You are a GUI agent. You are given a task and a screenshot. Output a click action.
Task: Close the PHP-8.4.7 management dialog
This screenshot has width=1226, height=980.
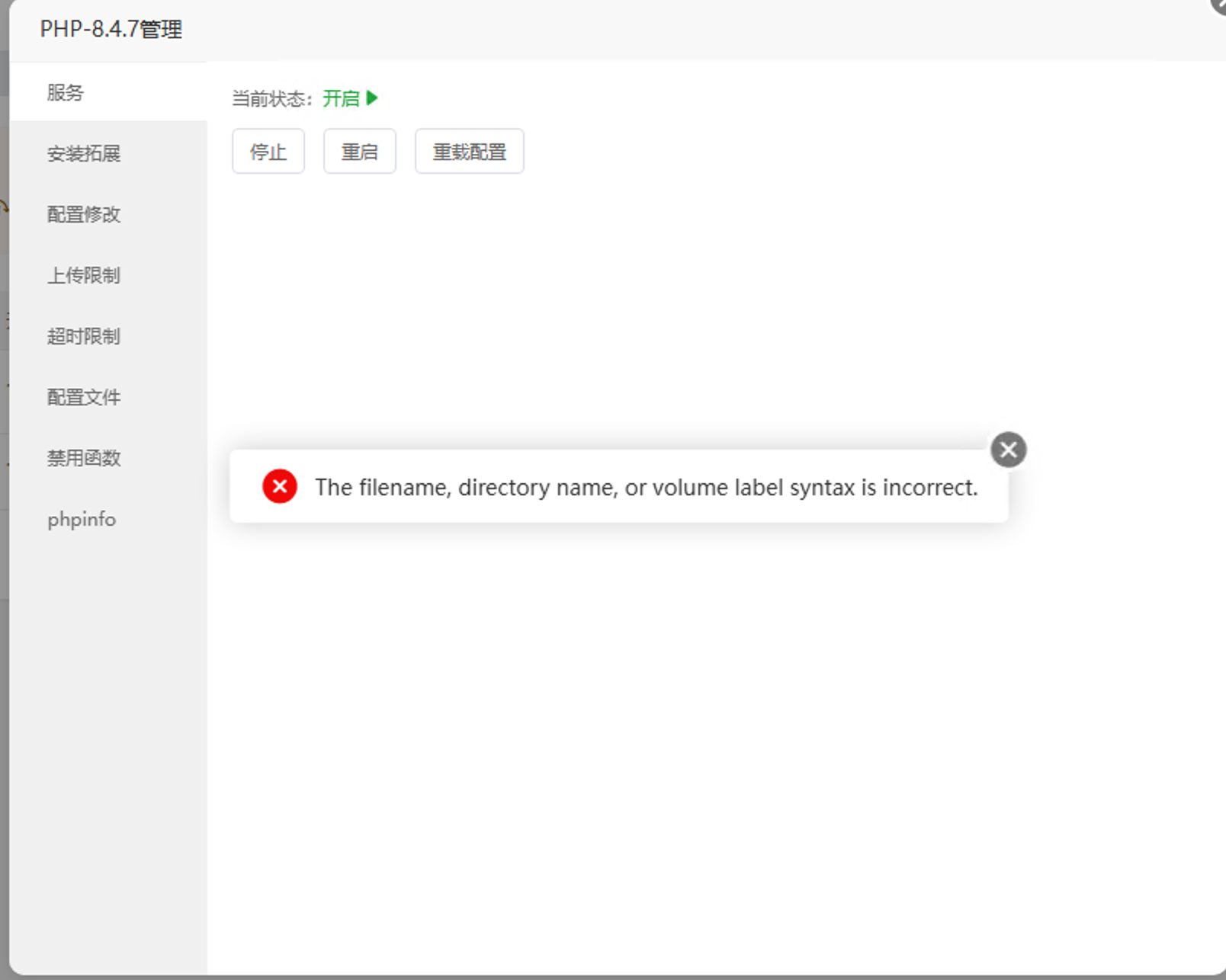[1218, 6]
